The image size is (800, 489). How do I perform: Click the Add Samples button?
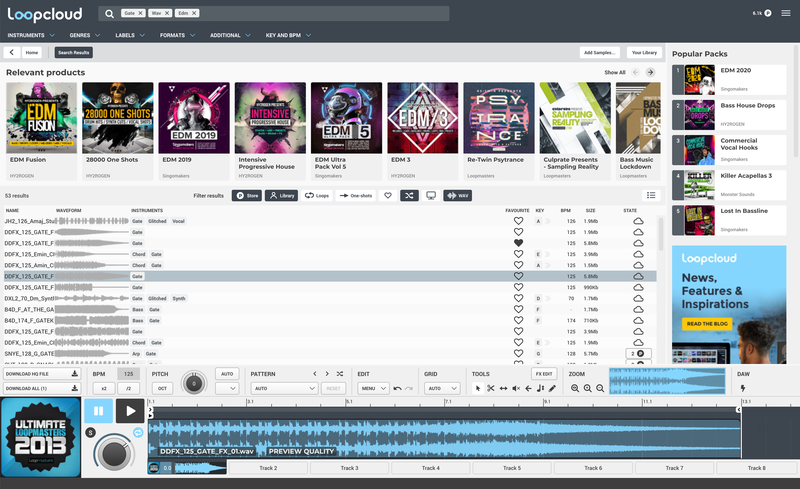pyautogui.click(x=599, y=52)
